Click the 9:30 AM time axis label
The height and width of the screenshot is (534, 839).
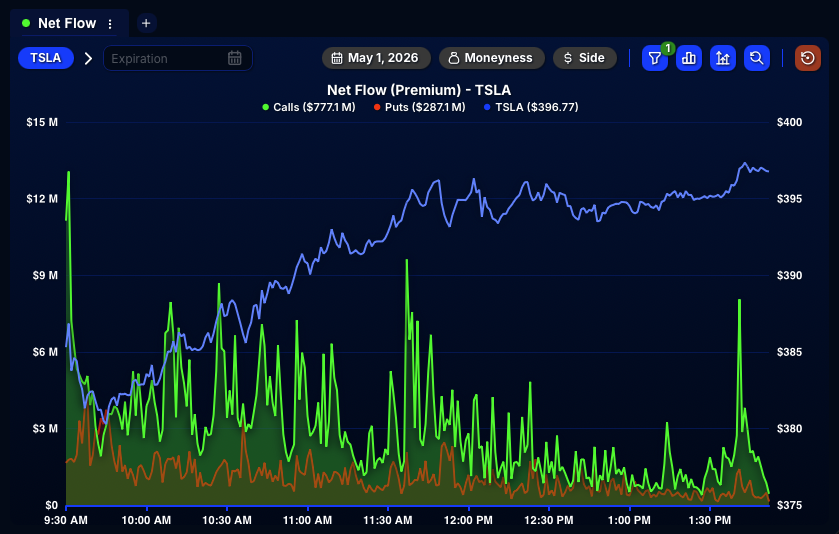pyautogui.click(x=66, y=520)
